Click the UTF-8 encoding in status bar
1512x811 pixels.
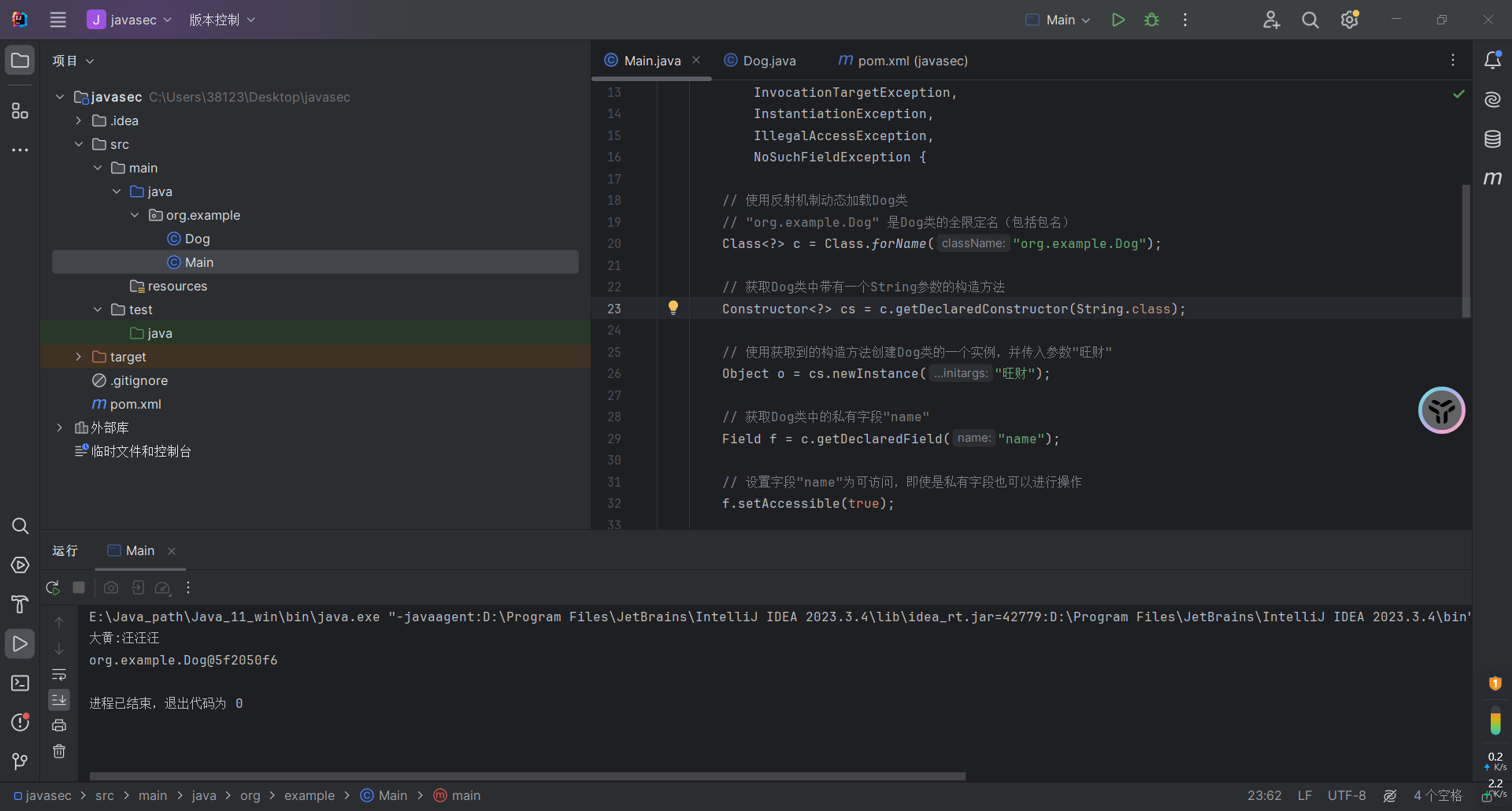tap(1346, 795)
